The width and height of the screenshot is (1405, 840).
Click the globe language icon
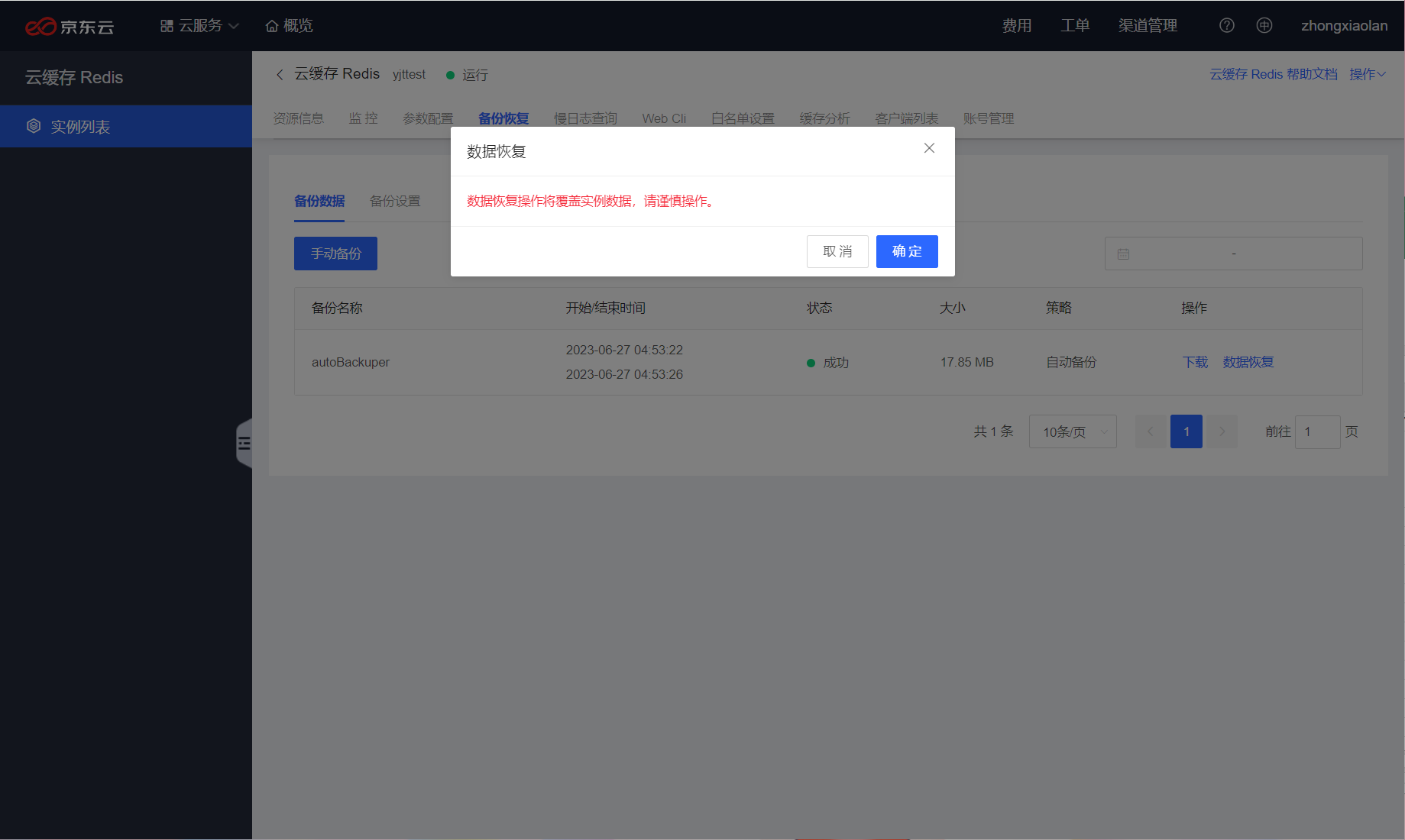tap(1264, 25)
